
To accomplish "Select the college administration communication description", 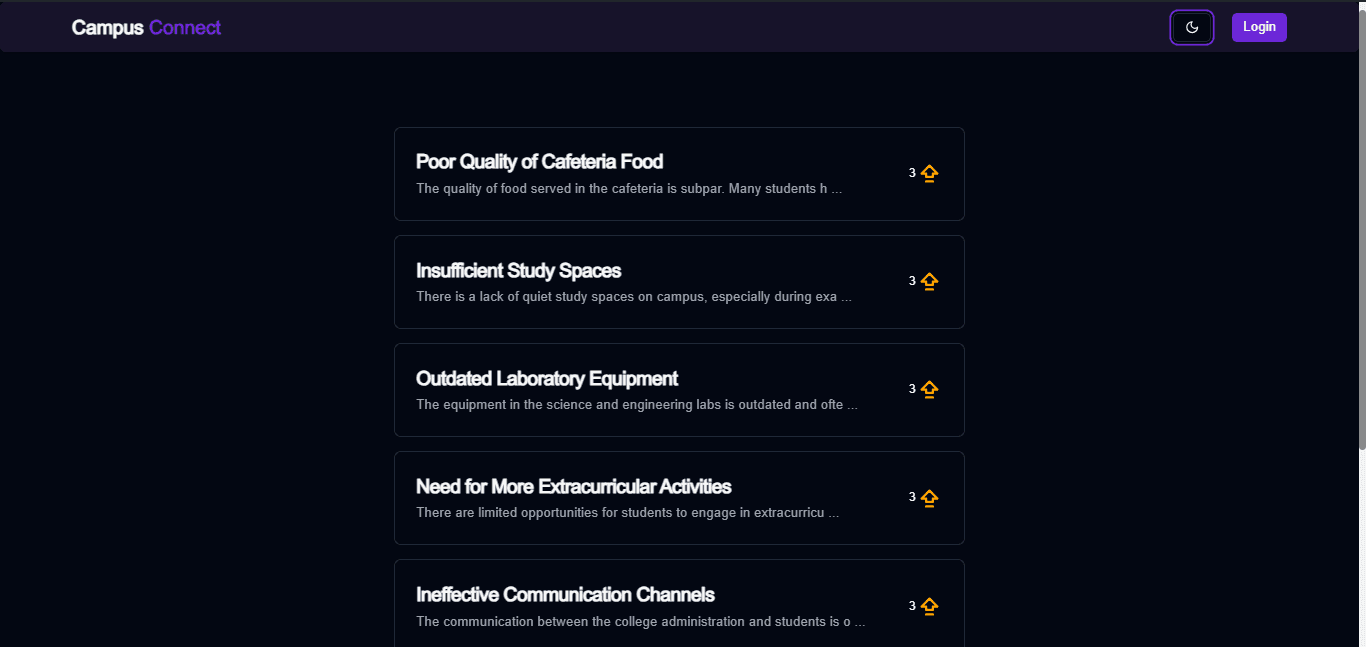I will tap(640, 621).
